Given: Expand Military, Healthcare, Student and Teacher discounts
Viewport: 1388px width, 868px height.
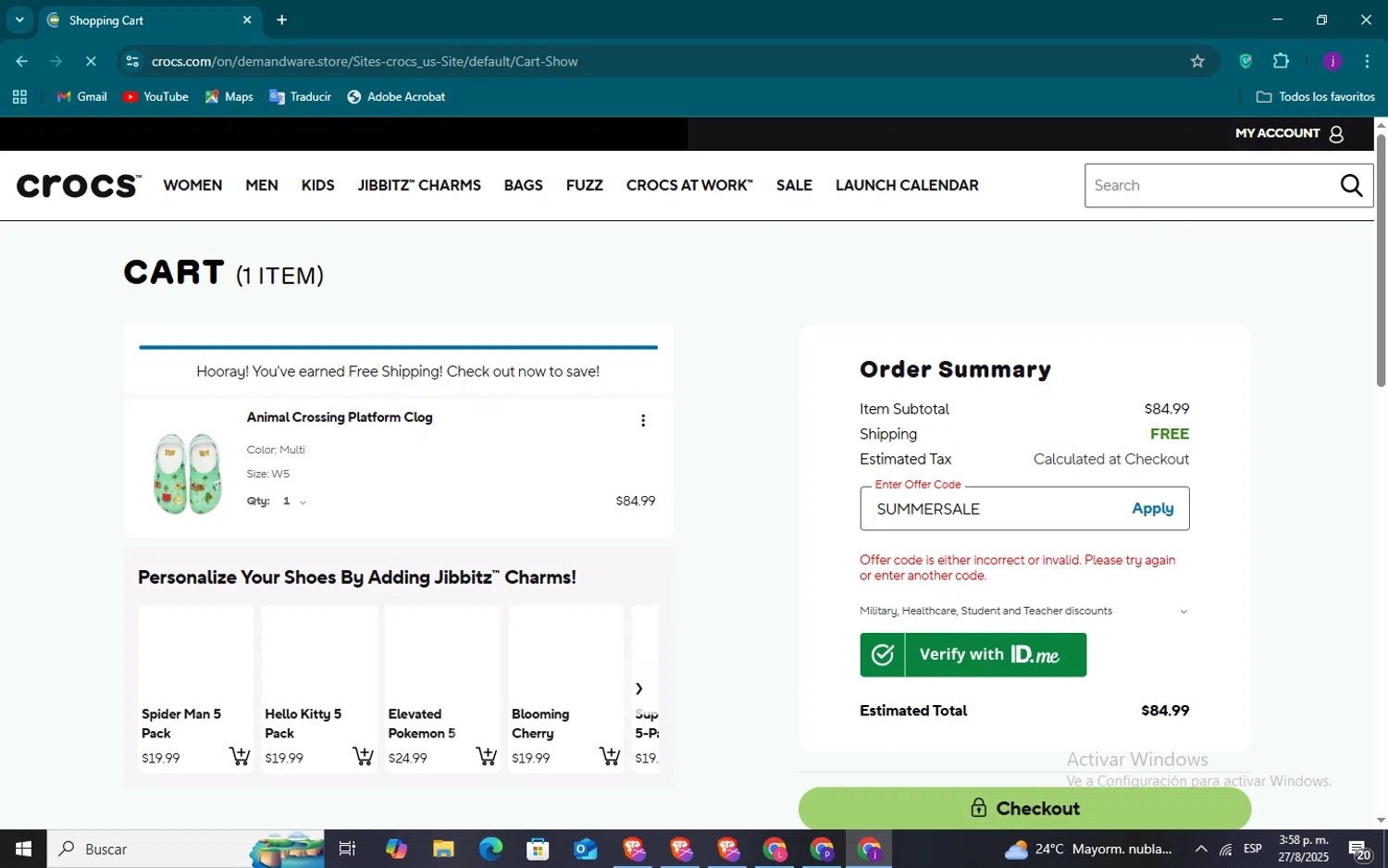Looking at the screenshot, I should pyautogui.click(x=1023, y=611).
